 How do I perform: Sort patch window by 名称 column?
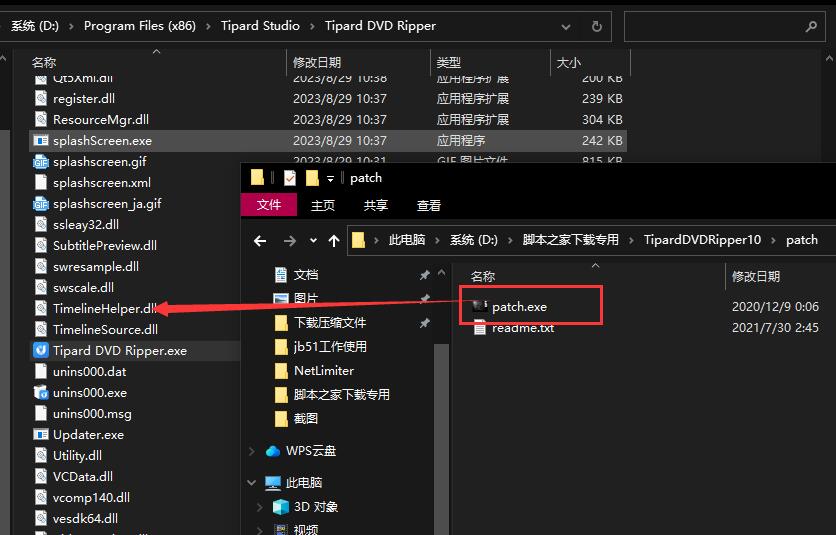[x=591, y=276]
